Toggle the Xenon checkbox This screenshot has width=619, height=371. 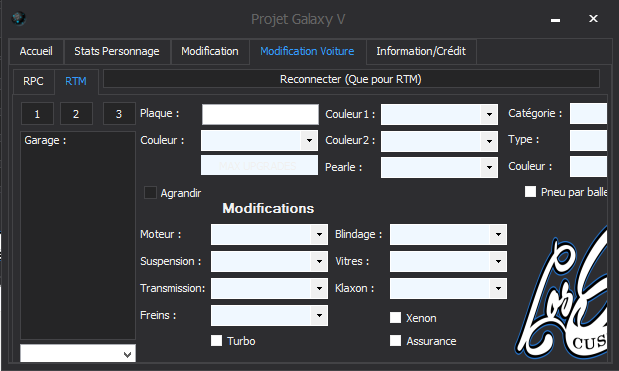coord(395,318)
